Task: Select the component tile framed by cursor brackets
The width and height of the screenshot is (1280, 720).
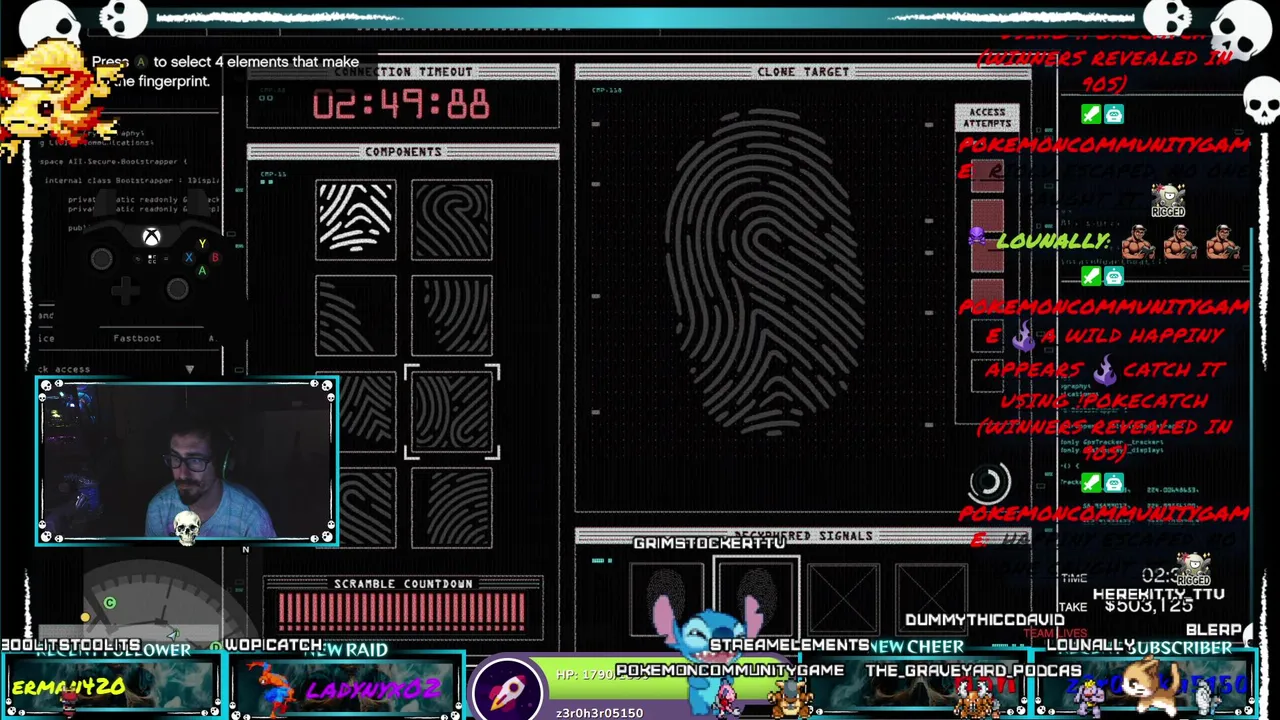Action: click(452, 412)
